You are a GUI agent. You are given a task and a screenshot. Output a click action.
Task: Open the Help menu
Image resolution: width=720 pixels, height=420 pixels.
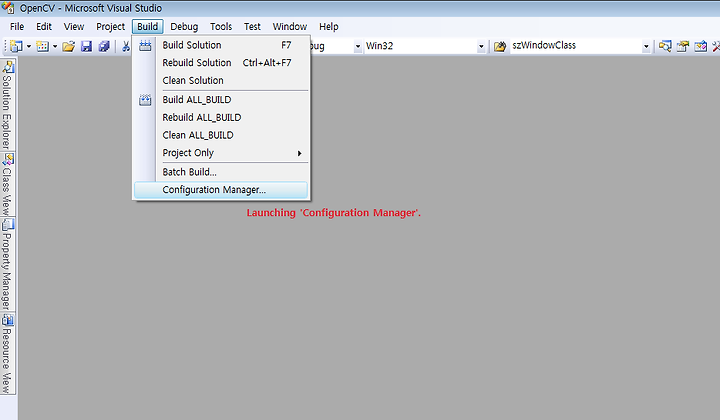click(x=329, y=27)
